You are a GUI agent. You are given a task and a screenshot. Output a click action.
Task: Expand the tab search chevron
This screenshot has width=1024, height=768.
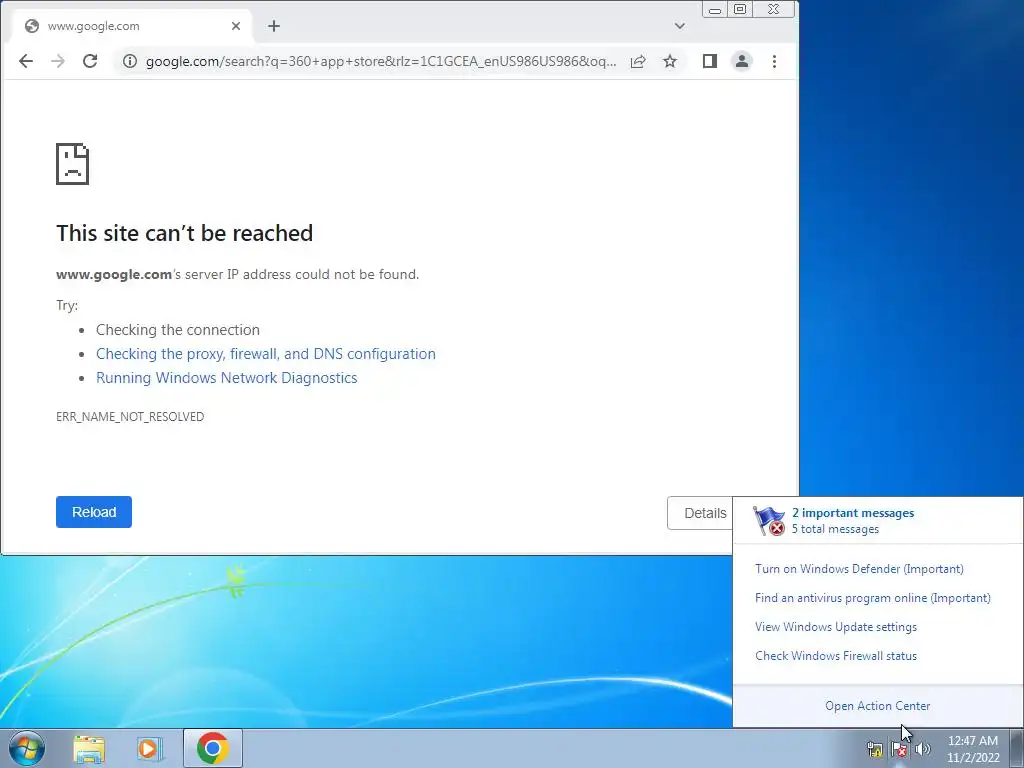680,26
